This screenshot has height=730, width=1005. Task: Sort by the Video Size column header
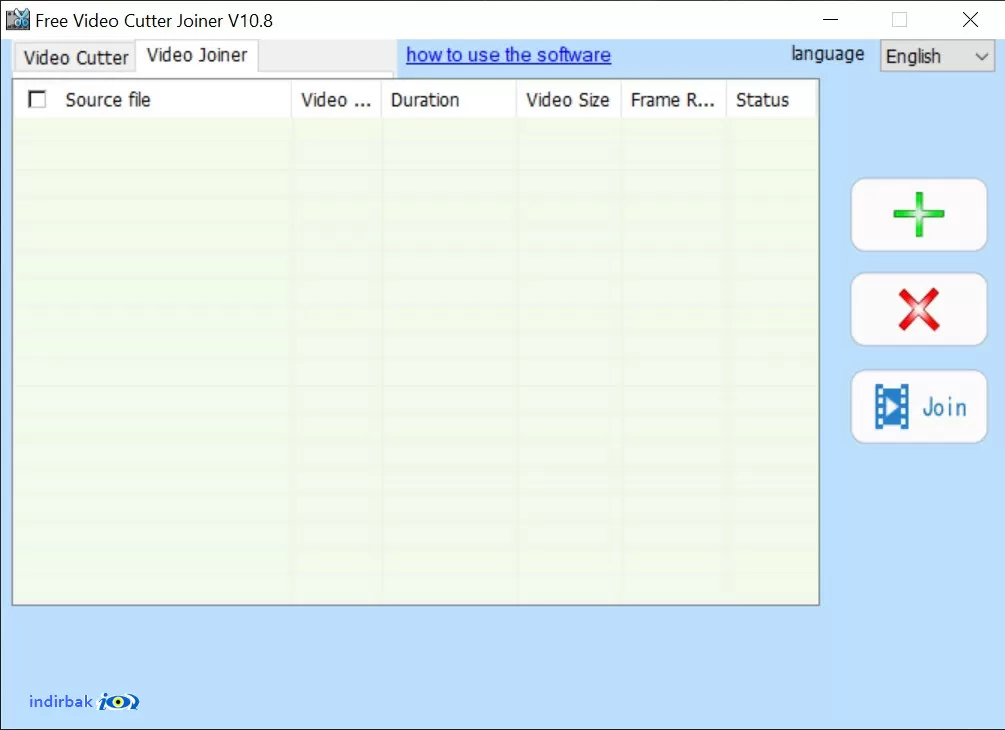[x=569, y=99]
